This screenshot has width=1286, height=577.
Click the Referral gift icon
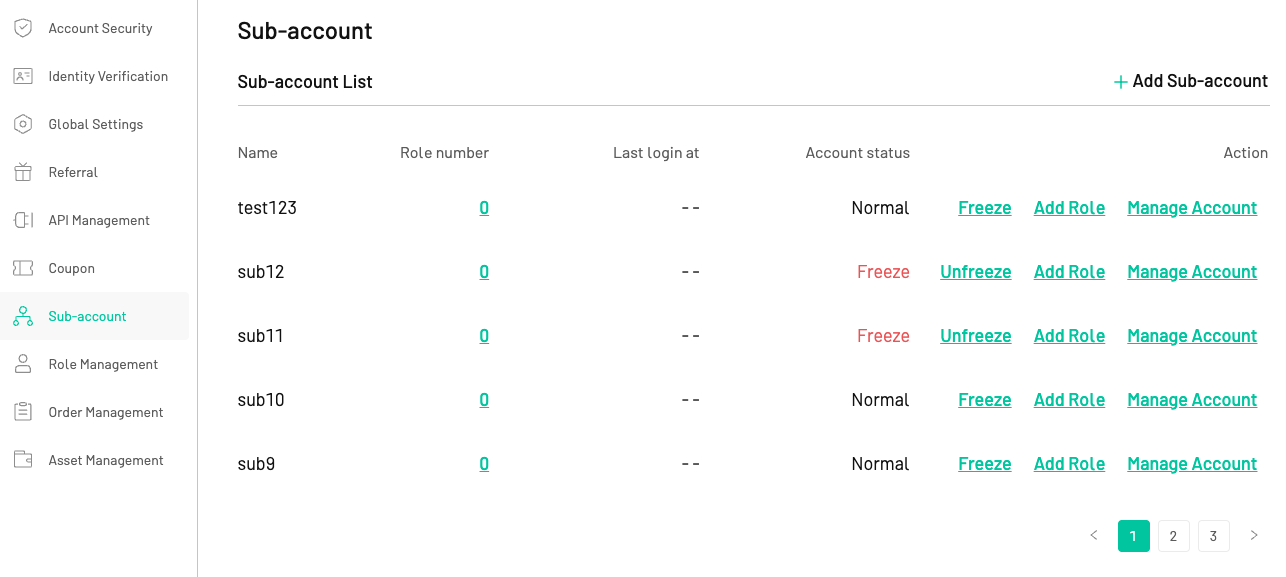[23, 172]
